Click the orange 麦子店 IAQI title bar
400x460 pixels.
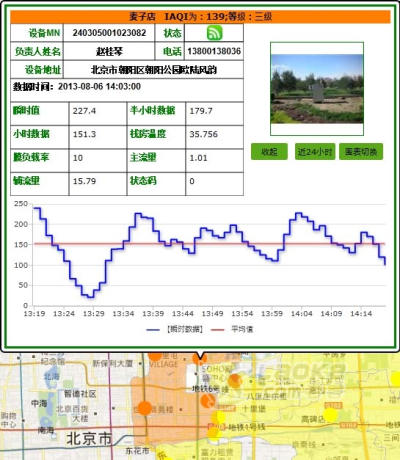tap(200, 17)
